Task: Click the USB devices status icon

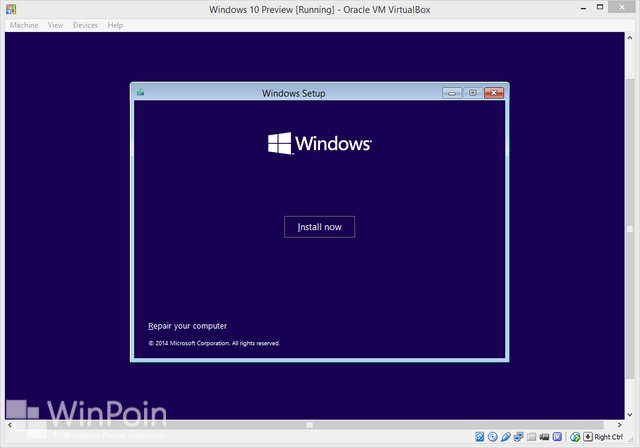Action: [x=506, y=437]
